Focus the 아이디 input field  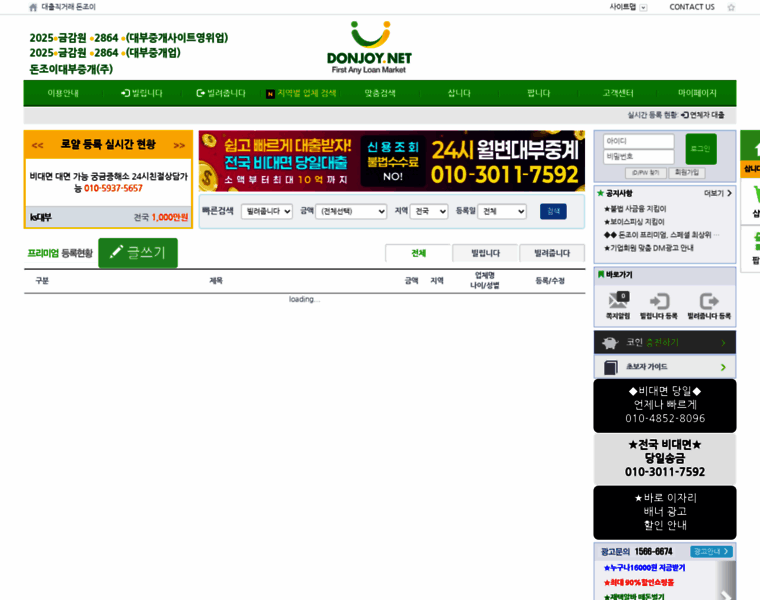[638, 141]
